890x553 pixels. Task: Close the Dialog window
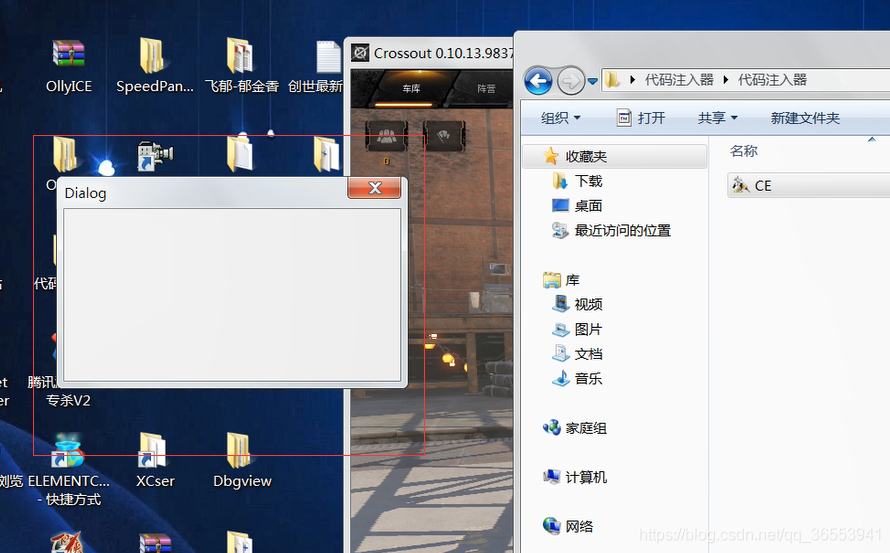(374, 188)
